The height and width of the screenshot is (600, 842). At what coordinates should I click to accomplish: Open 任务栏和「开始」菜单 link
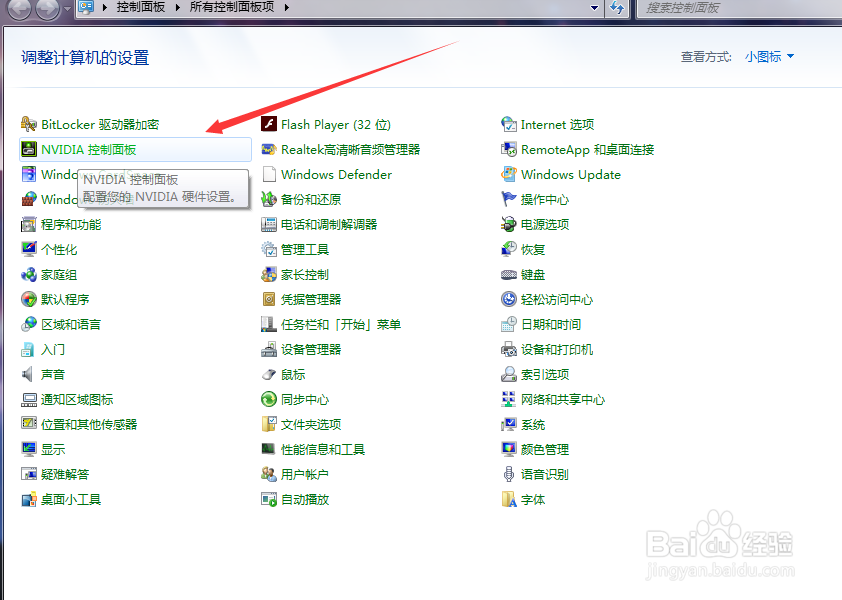point(340,324)
